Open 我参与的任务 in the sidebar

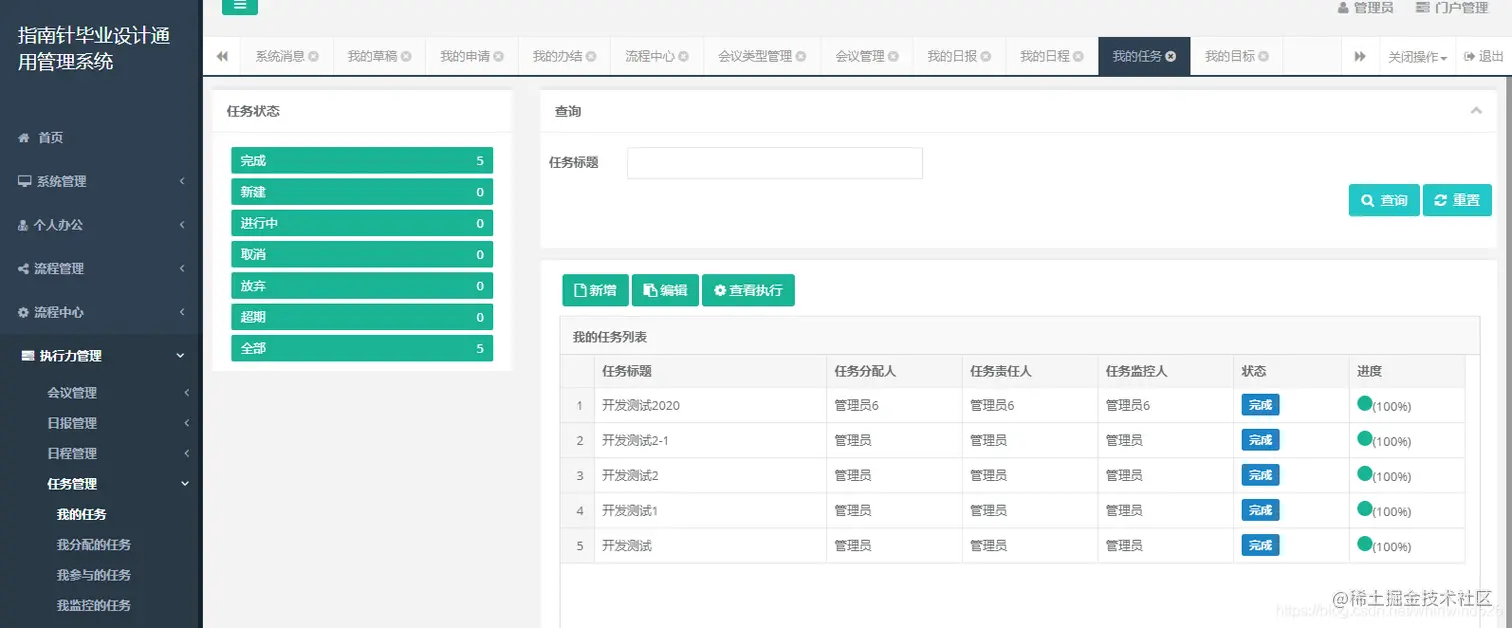94,575
